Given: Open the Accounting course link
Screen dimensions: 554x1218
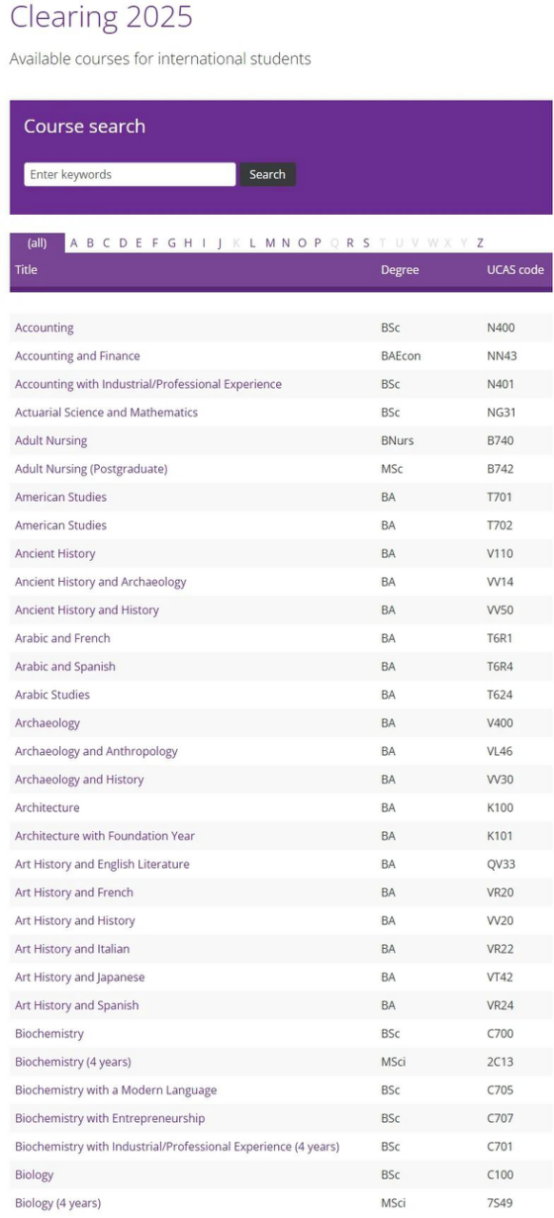Looking at the screenshot, I should [x=44, y=328].
